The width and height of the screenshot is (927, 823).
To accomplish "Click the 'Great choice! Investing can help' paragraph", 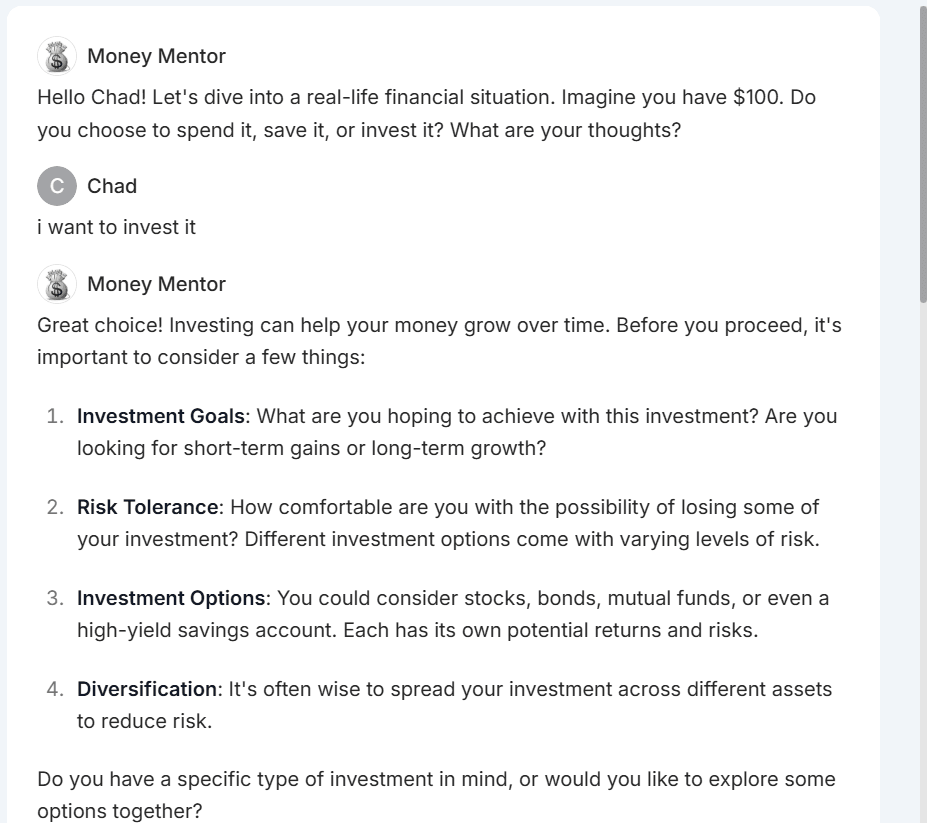I will (x=439, y=341).
